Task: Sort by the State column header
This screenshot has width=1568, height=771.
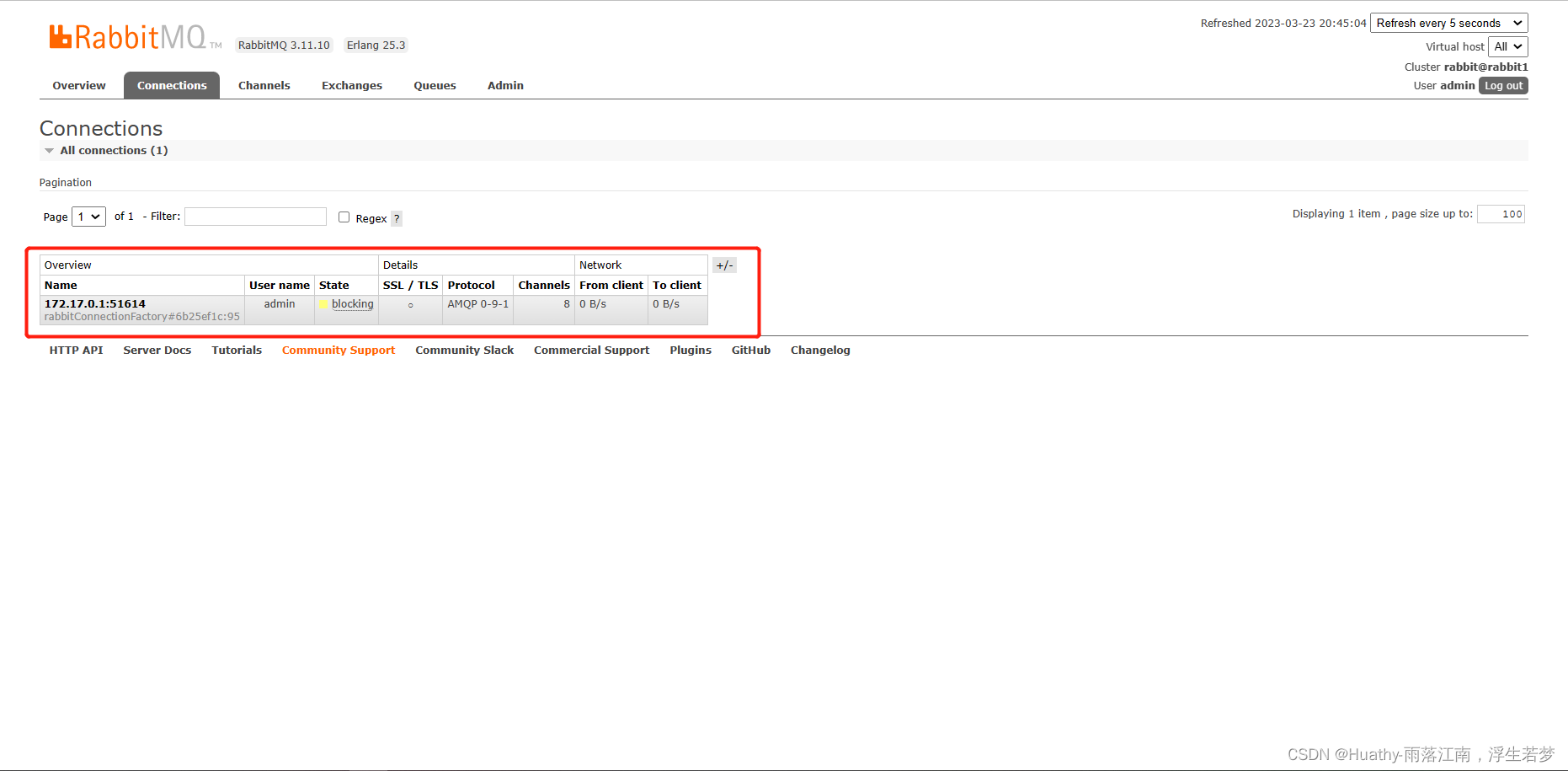Action: tap(333, 285)
